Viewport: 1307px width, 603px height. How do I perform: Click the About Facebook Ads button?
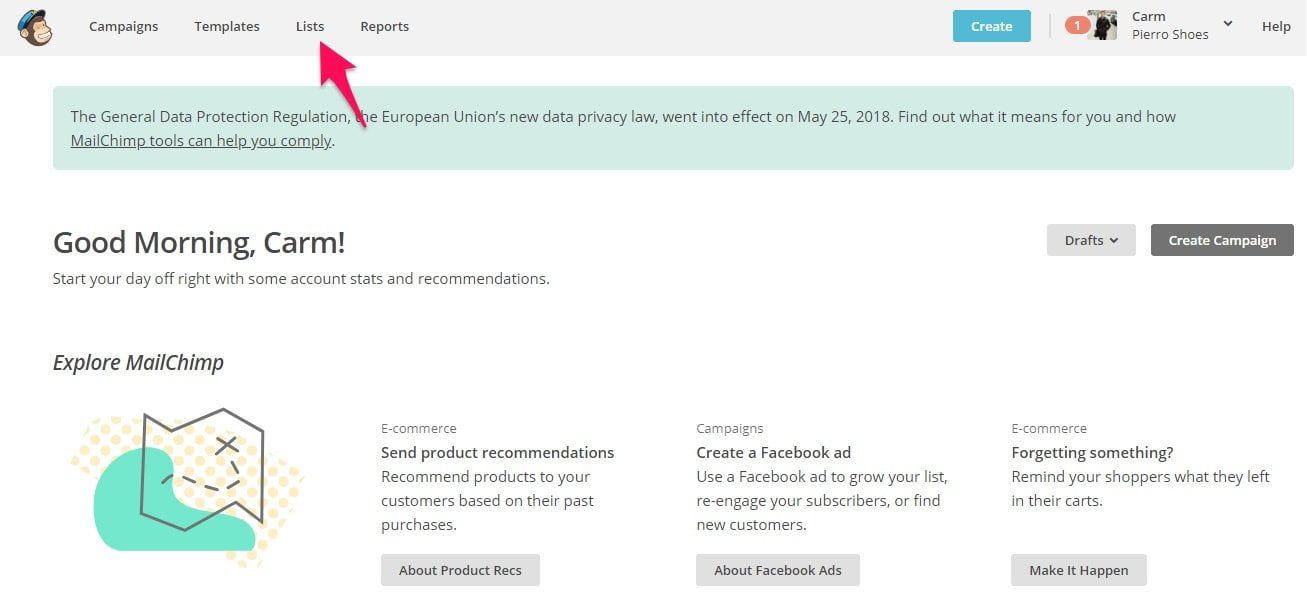[778, 570]
